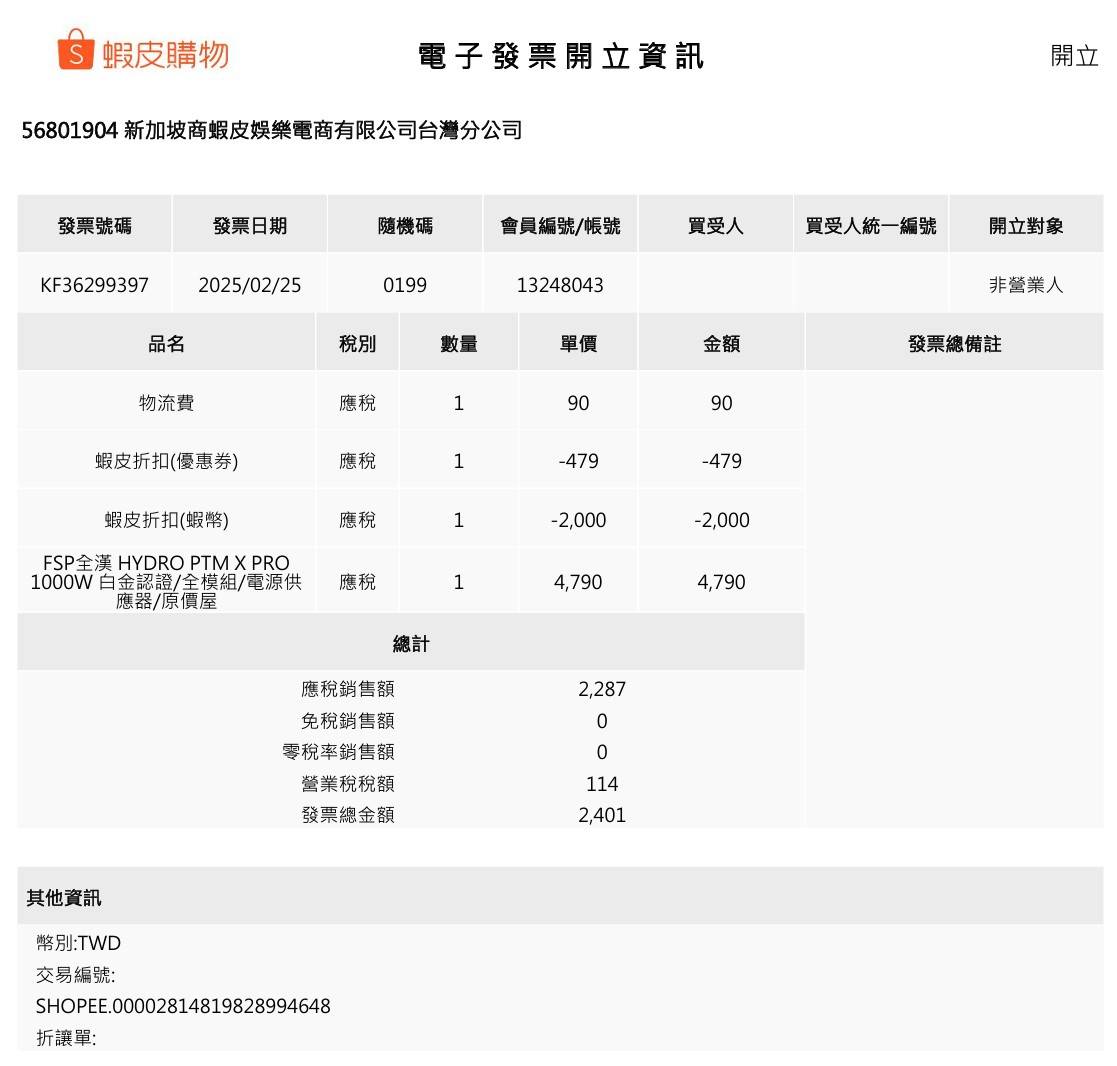The width and height of the screenshot is (1117, 1066).
Task: Click invoice total value 2,401
Action: click(x=602, y=814)
